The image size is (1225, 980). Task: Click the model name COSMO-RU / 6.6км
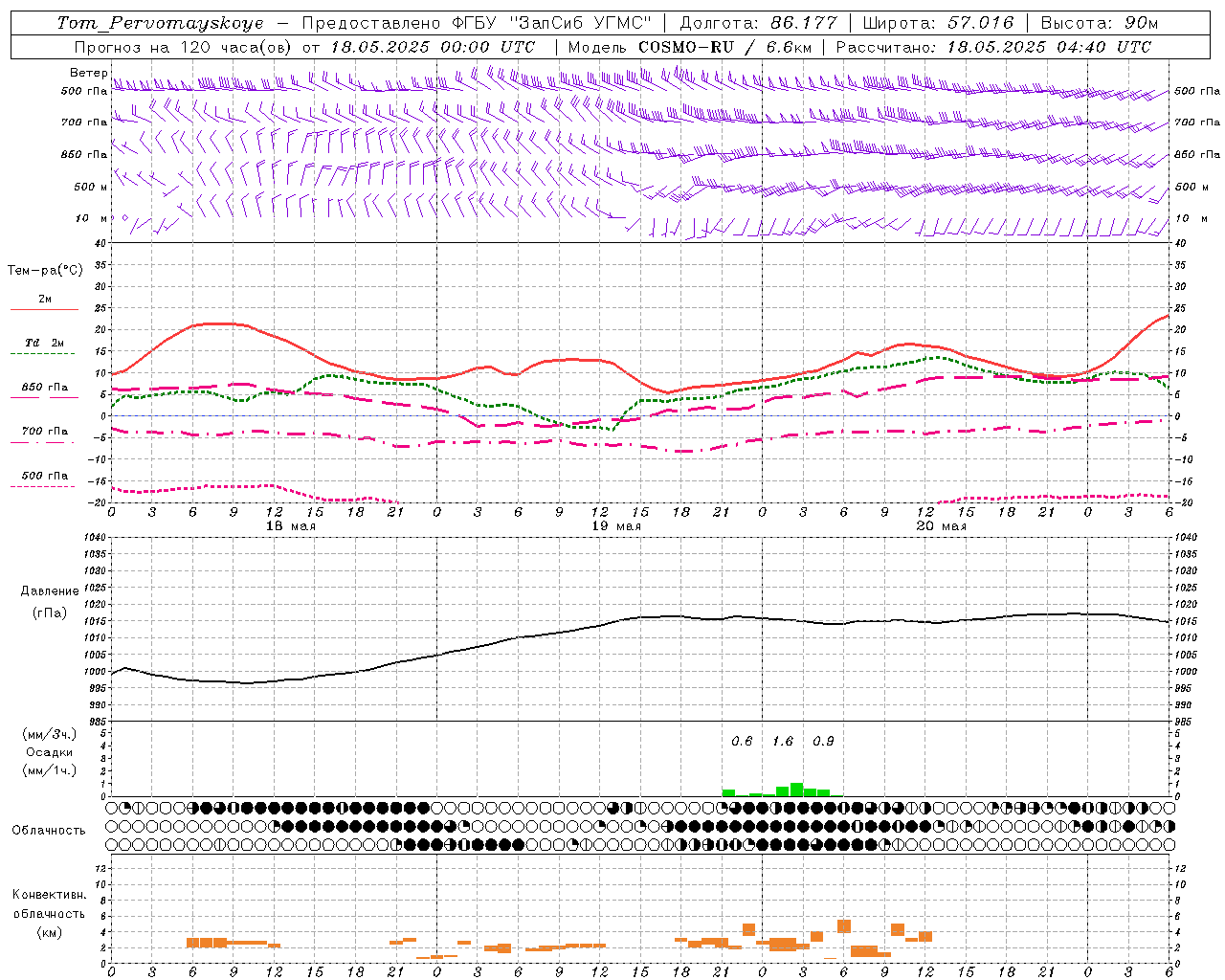click(724, 47)
